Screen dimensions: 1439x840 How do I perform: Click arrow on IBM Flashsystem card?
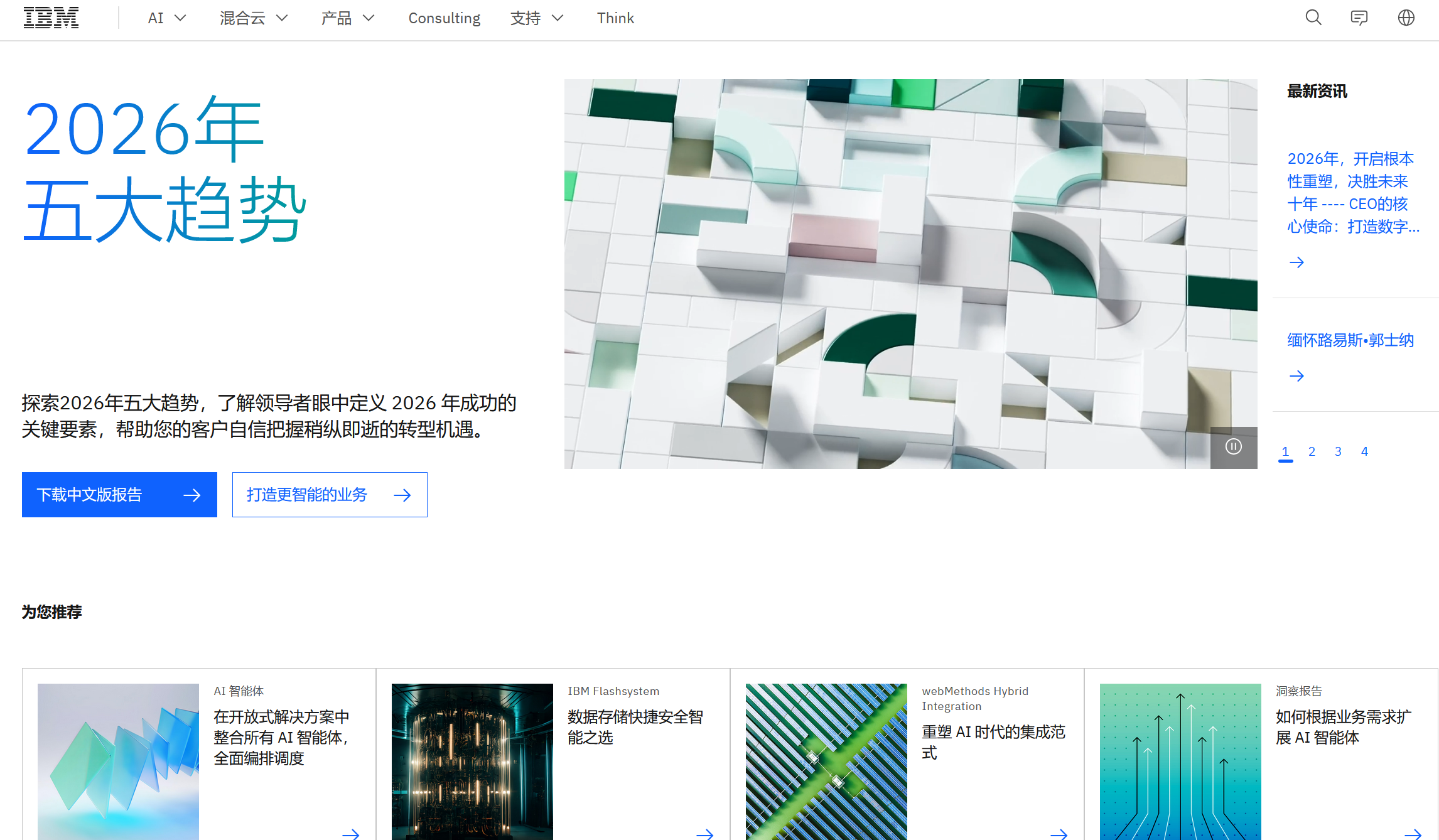[x=704, y=834]
